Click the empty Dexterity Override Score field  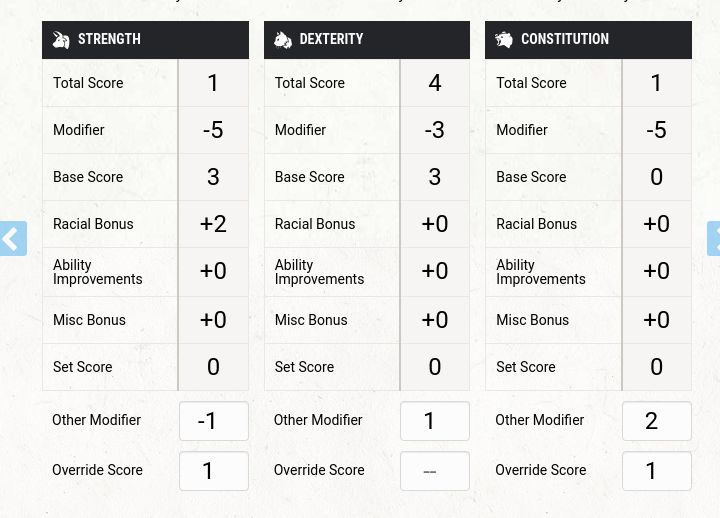click(x=435, y=471)
